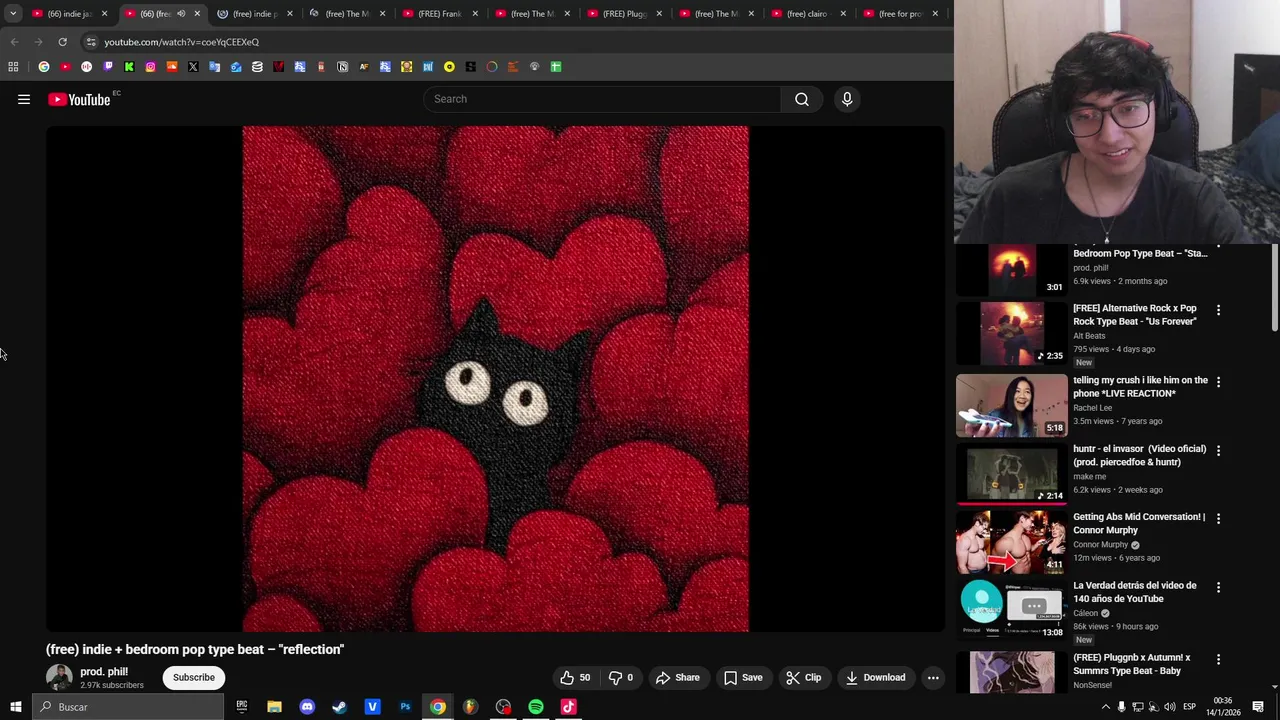Open options menu for Pluggnb Autumn! video
The height and width of the screenshot is (720, 1280).
click(x=1218, y=660)
